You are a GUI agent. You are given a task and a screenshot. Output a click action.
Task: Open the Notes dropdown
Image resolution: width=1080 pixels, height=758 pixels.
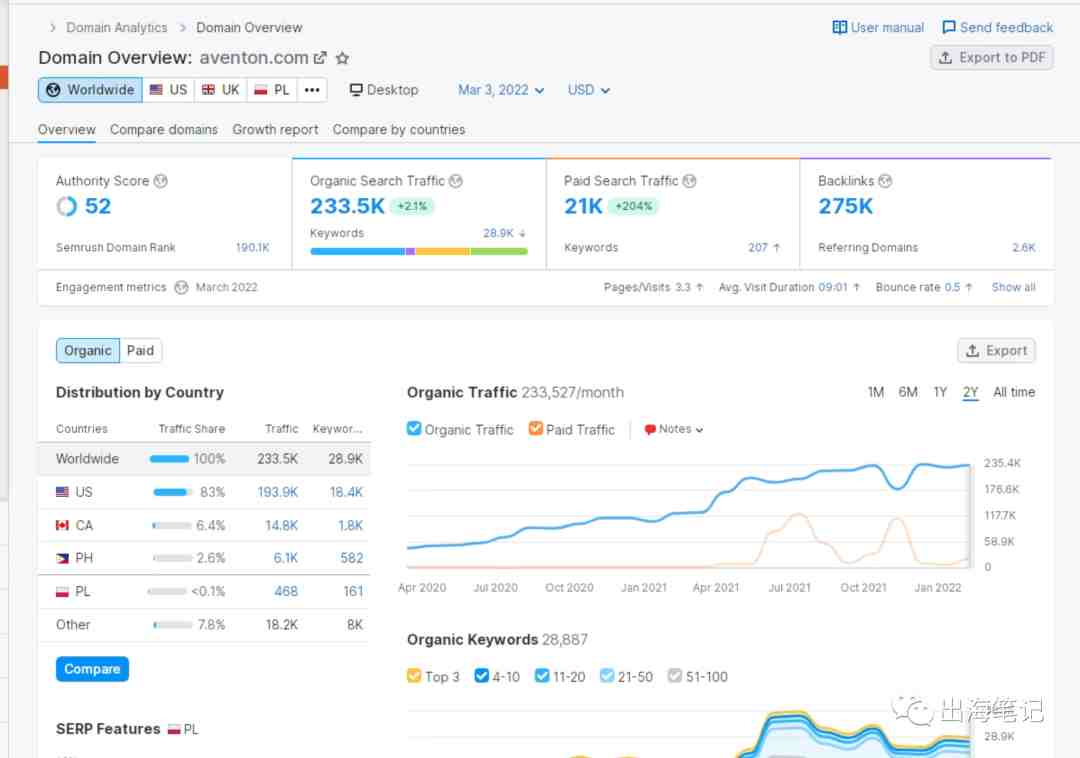click(x=673, y=429)
